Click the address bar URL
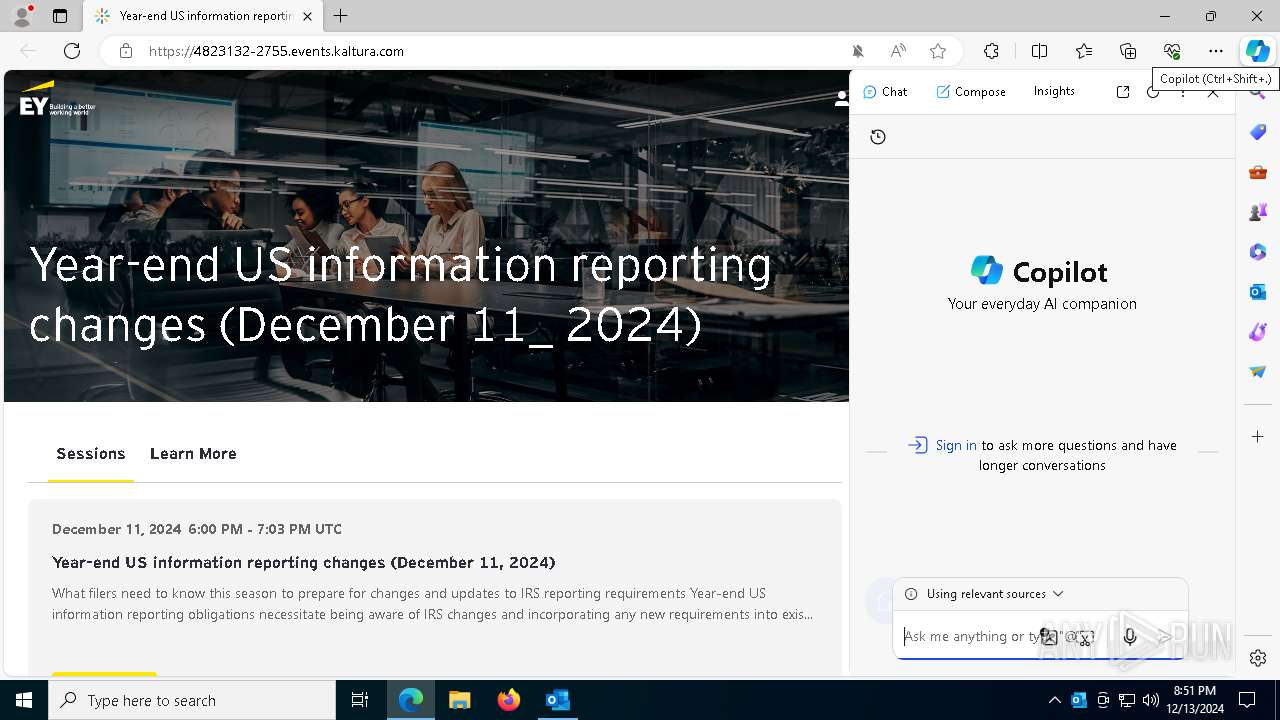1280x720 pixels. [276, 51]
